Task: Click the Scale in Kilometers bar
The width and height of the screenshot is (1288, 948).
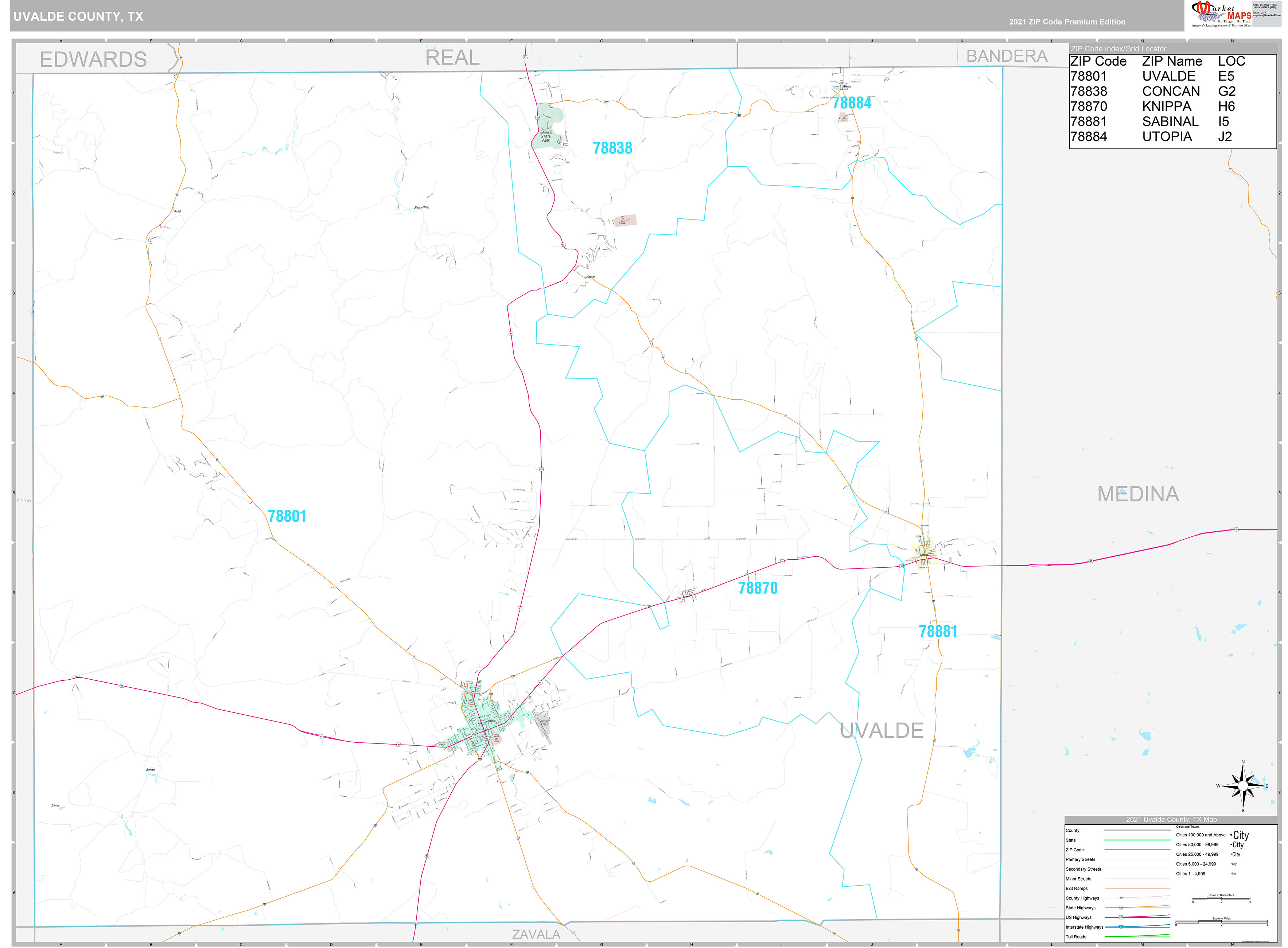Action: pos(1221,899)
